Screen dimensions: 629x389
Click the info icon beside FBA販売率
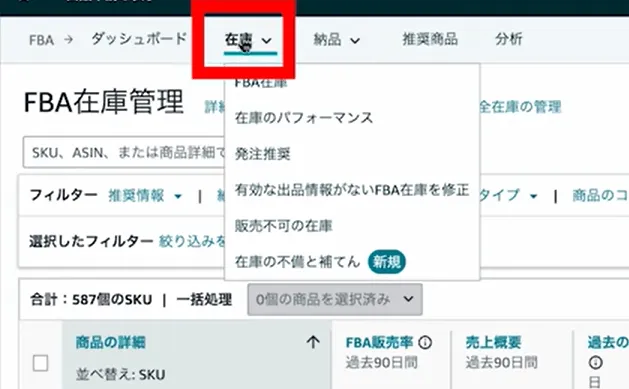pos(425,342)
